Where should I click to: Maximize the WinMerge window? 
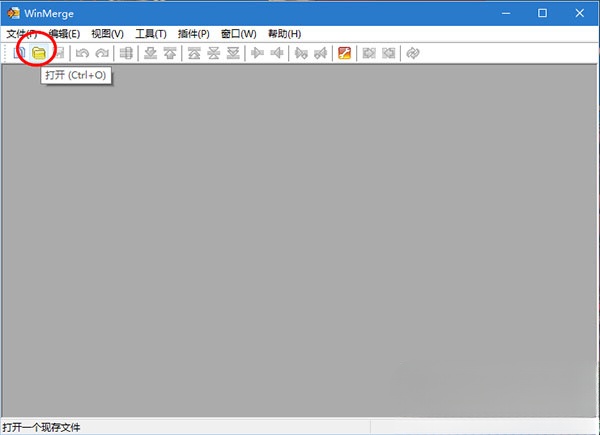coord(542,12)
